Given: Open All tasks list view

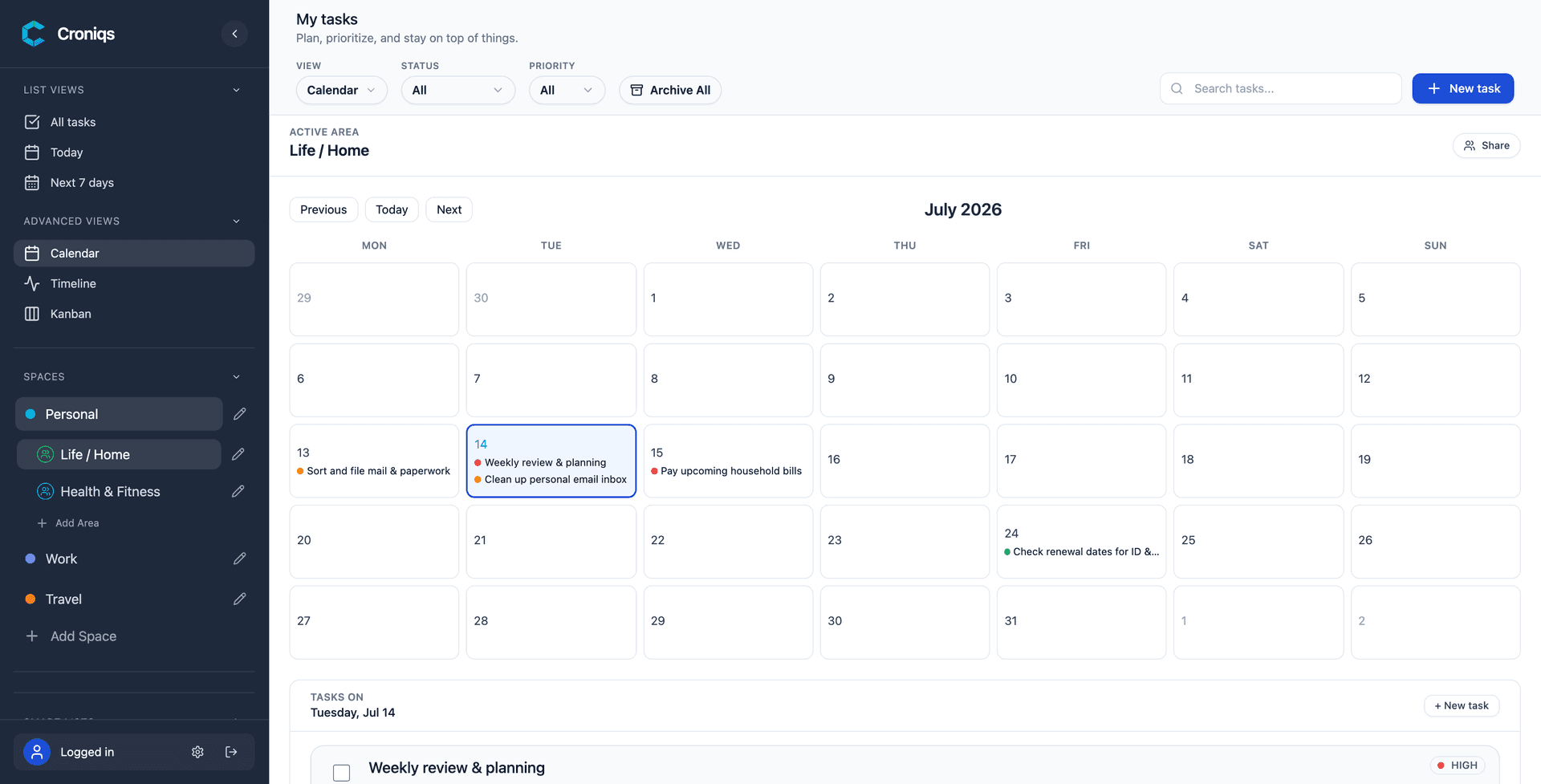Looking at the screenshot, I should click(134, 122).
